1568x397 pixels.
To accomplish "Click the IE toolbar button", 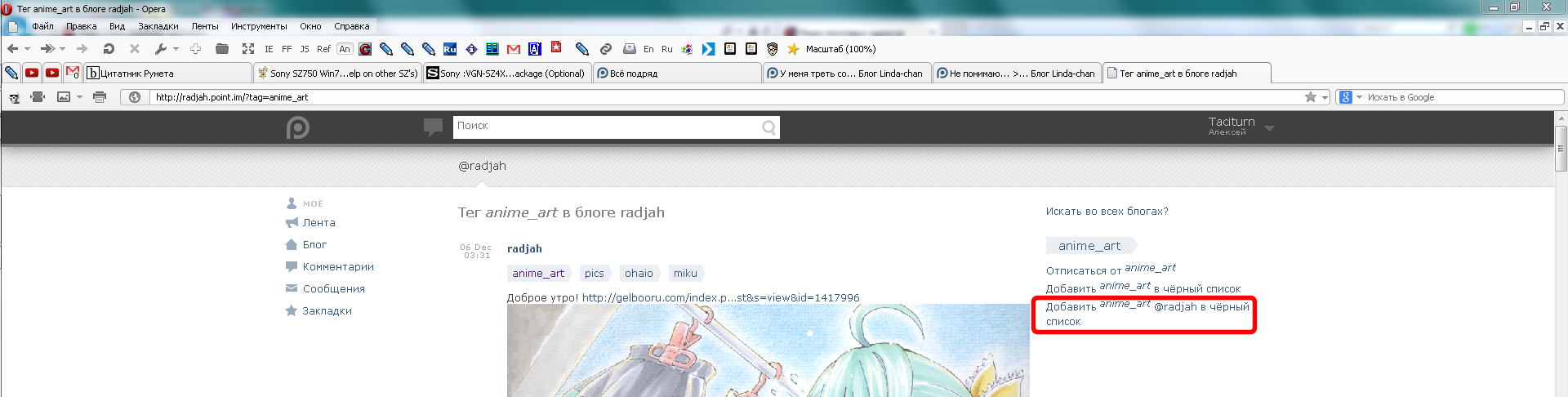I will (x=269, y=49).
